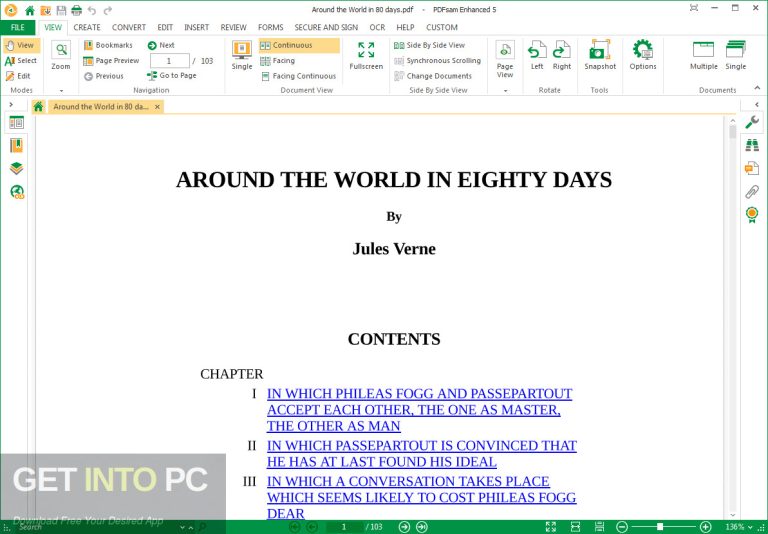Enable Synchronous Scrolling

point(437,61)
